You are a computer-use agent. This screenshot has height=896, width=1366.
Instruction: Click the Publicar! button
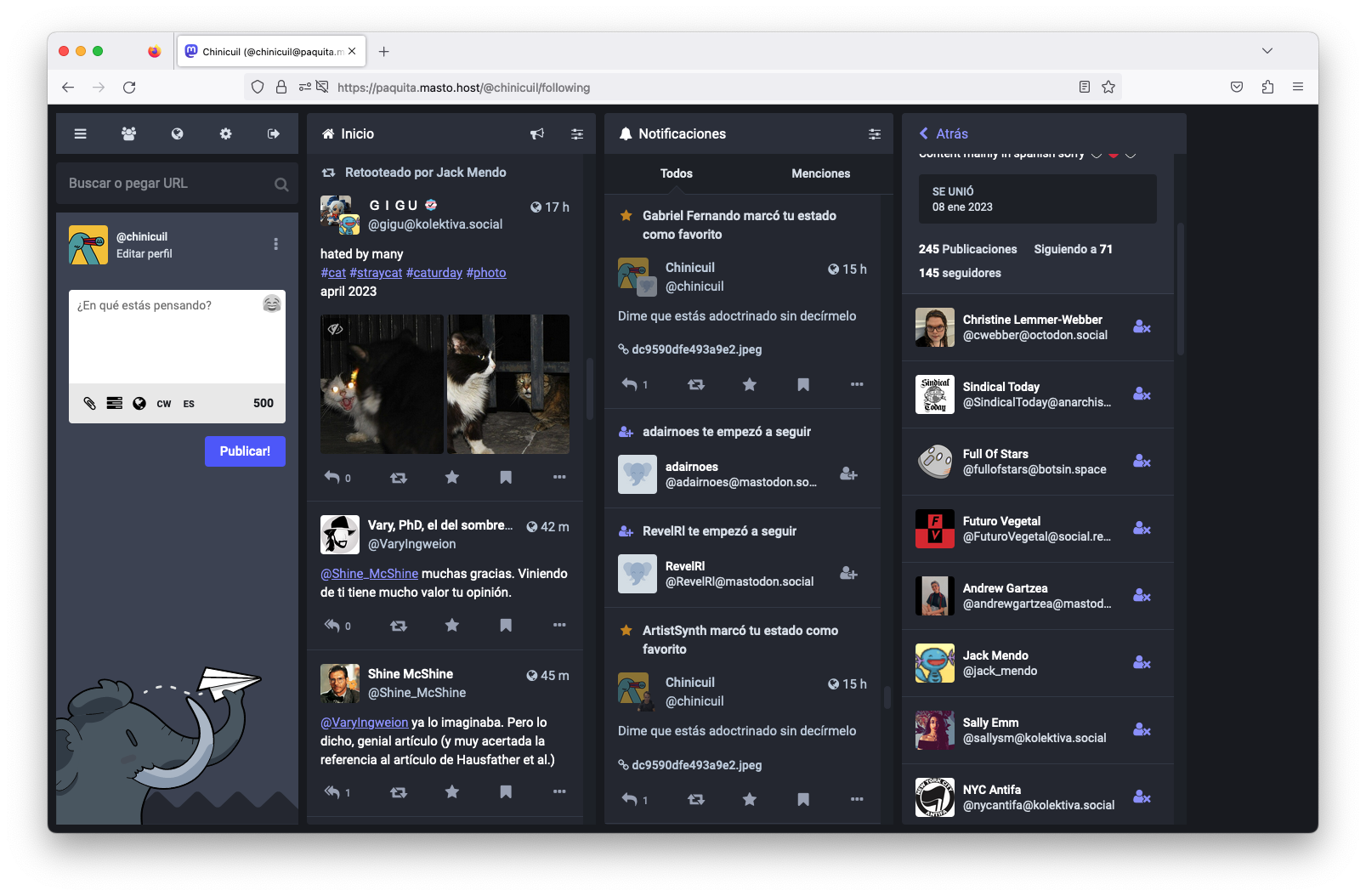(245, 451)
